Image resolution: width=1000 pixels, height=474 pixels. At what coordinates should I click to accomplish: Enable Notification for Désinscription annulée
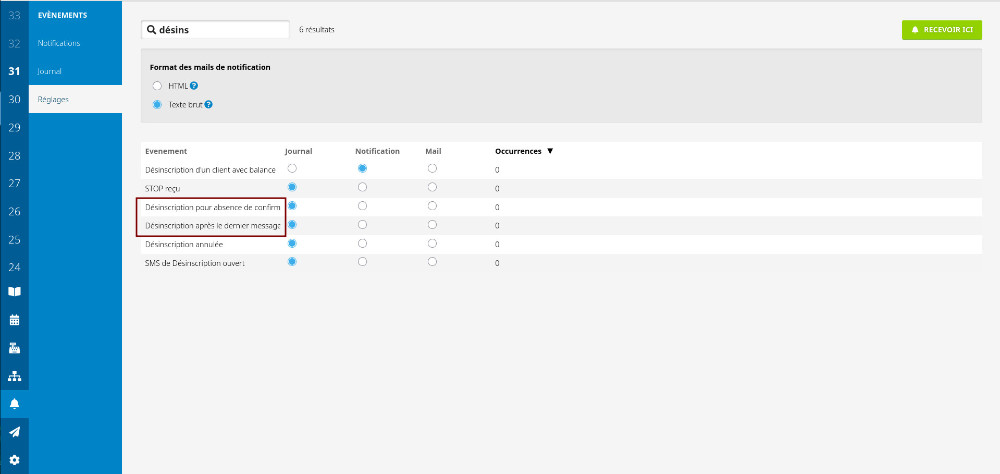pos(362,243)
